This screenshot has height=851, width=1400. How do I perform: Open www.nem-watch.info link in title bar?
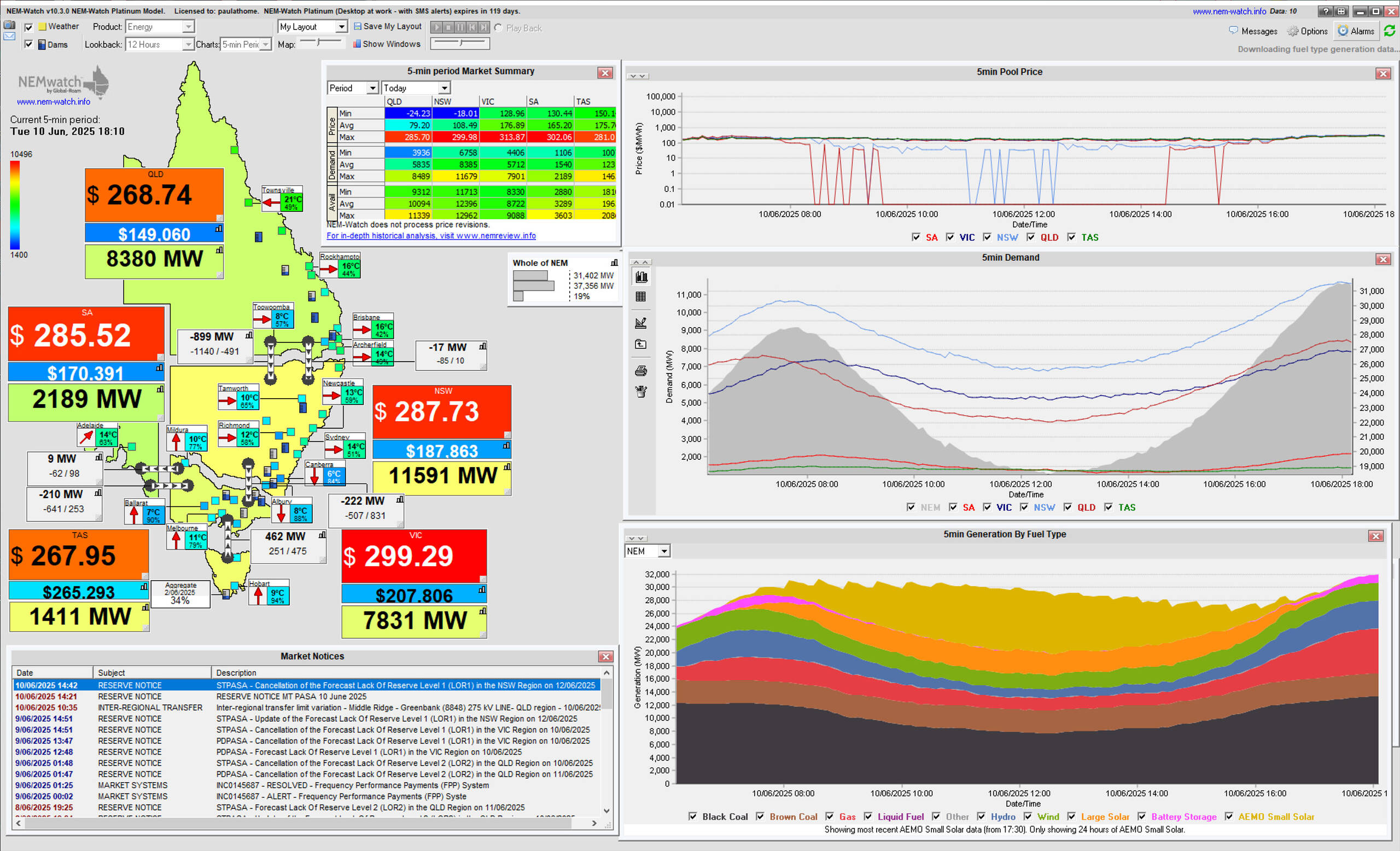coord(1229,11)
